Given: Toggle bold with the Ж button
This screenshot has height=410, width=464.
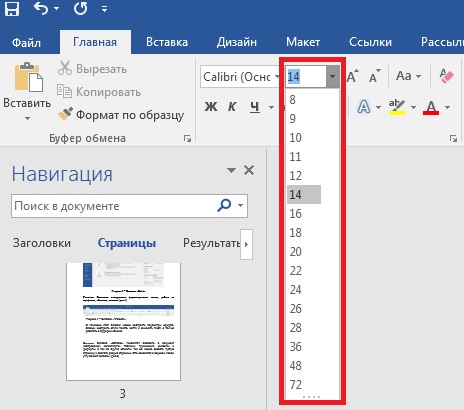Looking at the screenshot, I should click(x=211, y=107).
